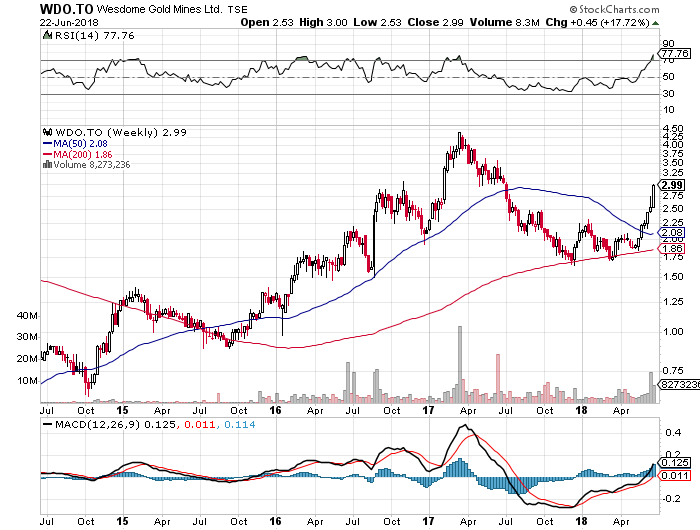The image size is (700, 530).
Task: Click the 2.99 last price tag
Action: (x=672, y=185)
